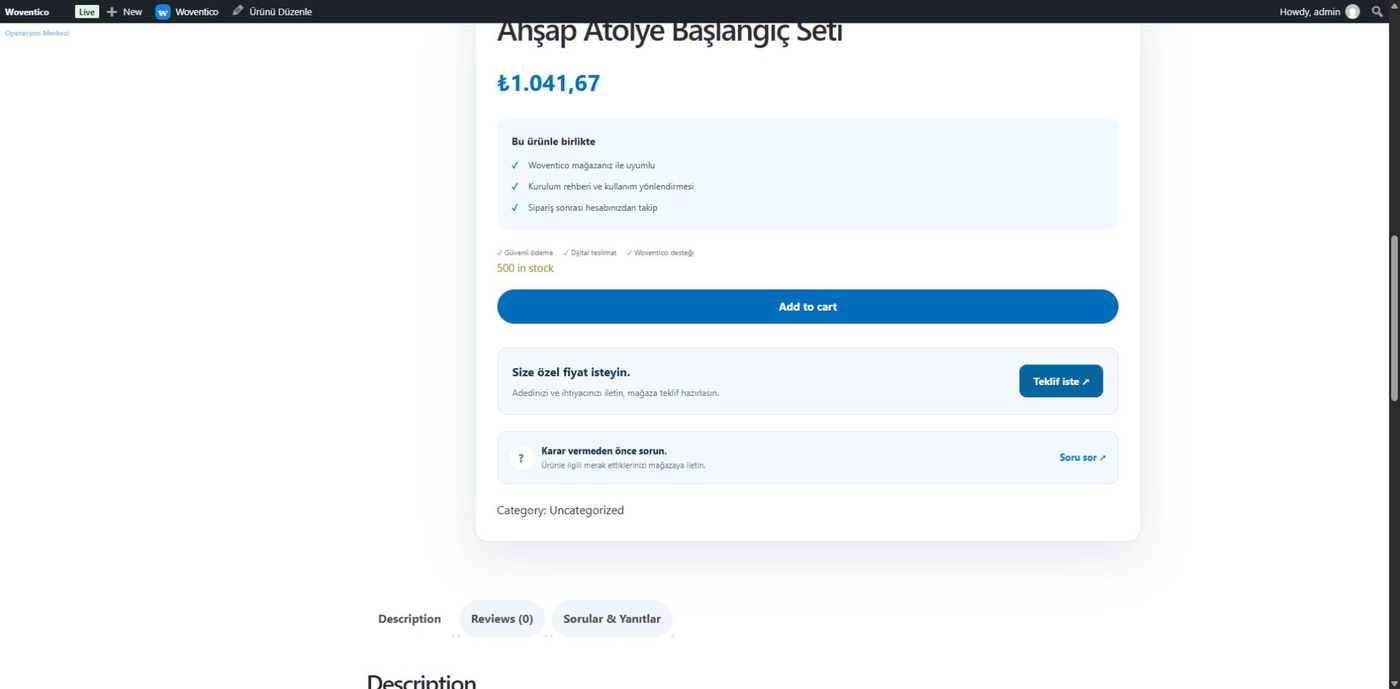Add the product to cart
Image resolution: width=1400 pixels, height=689 pixels.
pos(807,307)
